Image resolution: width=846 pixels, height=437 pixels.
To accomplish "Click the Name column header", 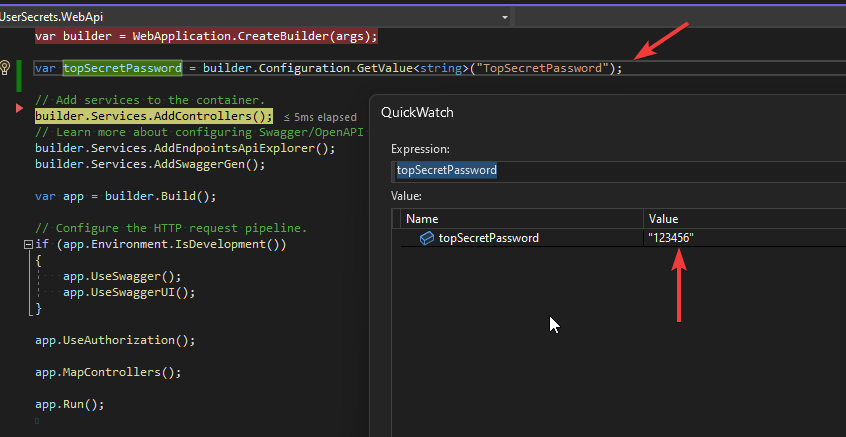I will coord(522,219).
